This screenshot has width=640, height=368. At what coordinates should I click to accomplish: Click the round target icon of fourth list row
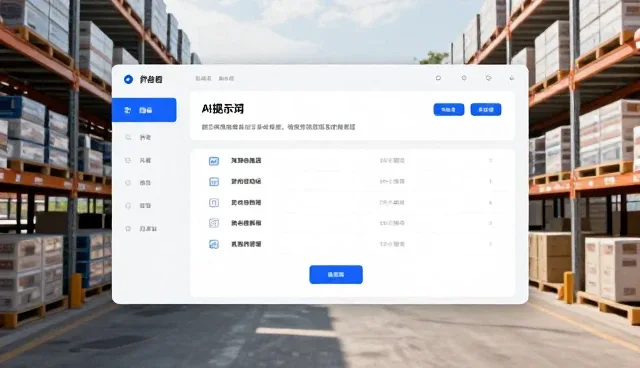coord(214,223)
